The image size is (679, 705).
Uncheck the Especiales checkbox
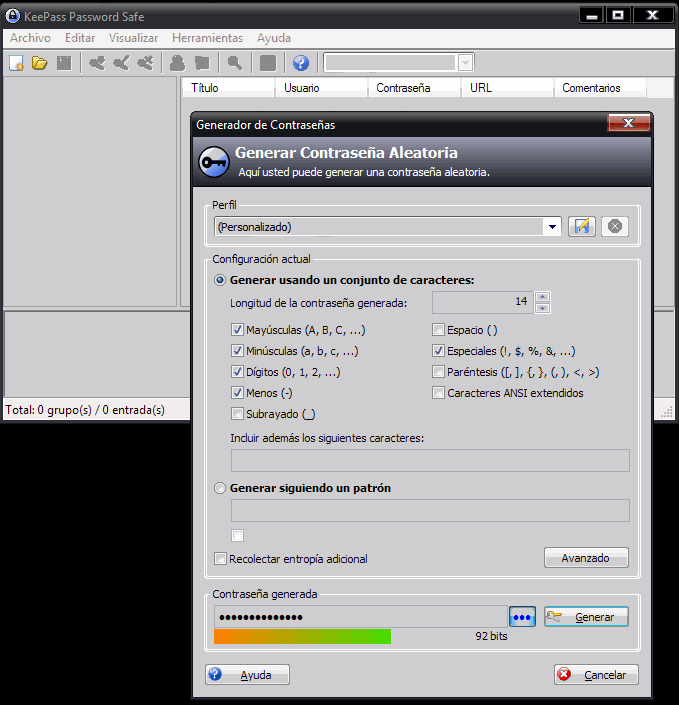(438, 351)
